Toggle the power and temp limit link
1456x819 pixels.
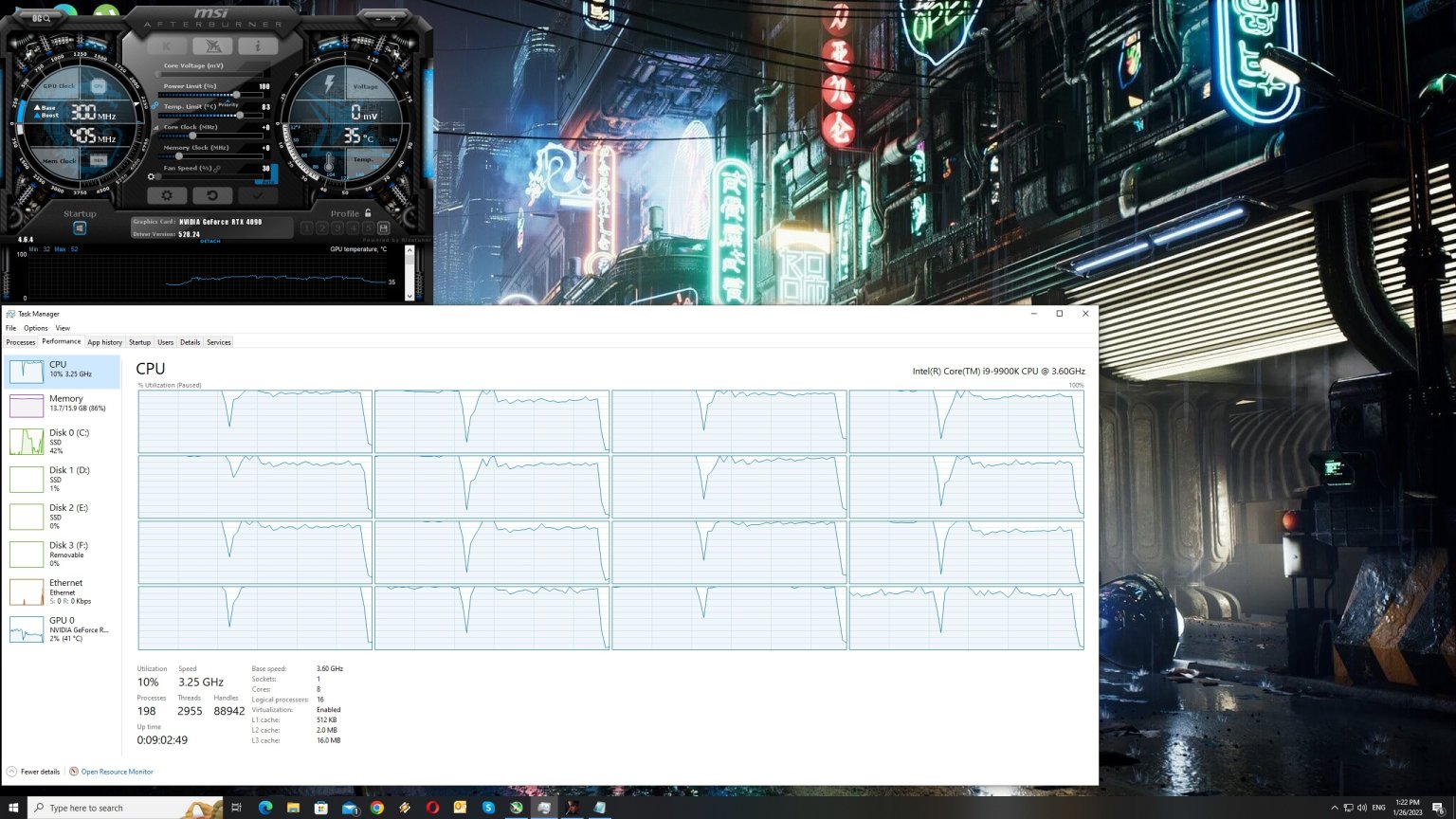[155, 105]
